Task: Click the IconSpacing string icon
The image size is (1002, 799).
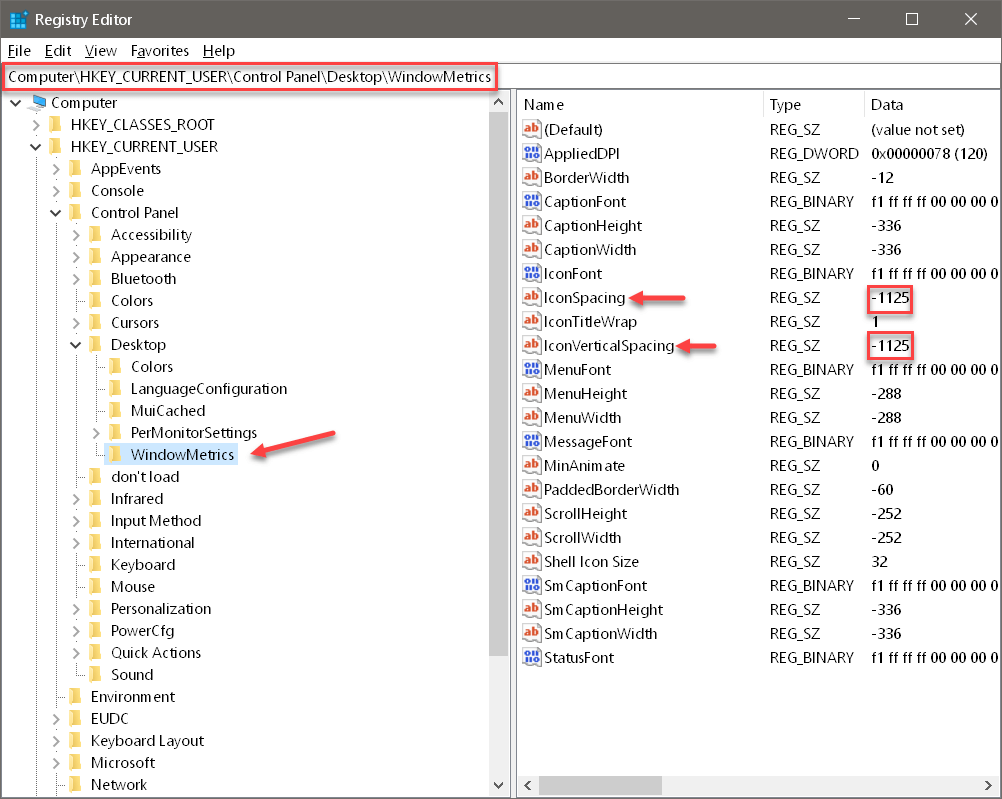Action: 531,297
